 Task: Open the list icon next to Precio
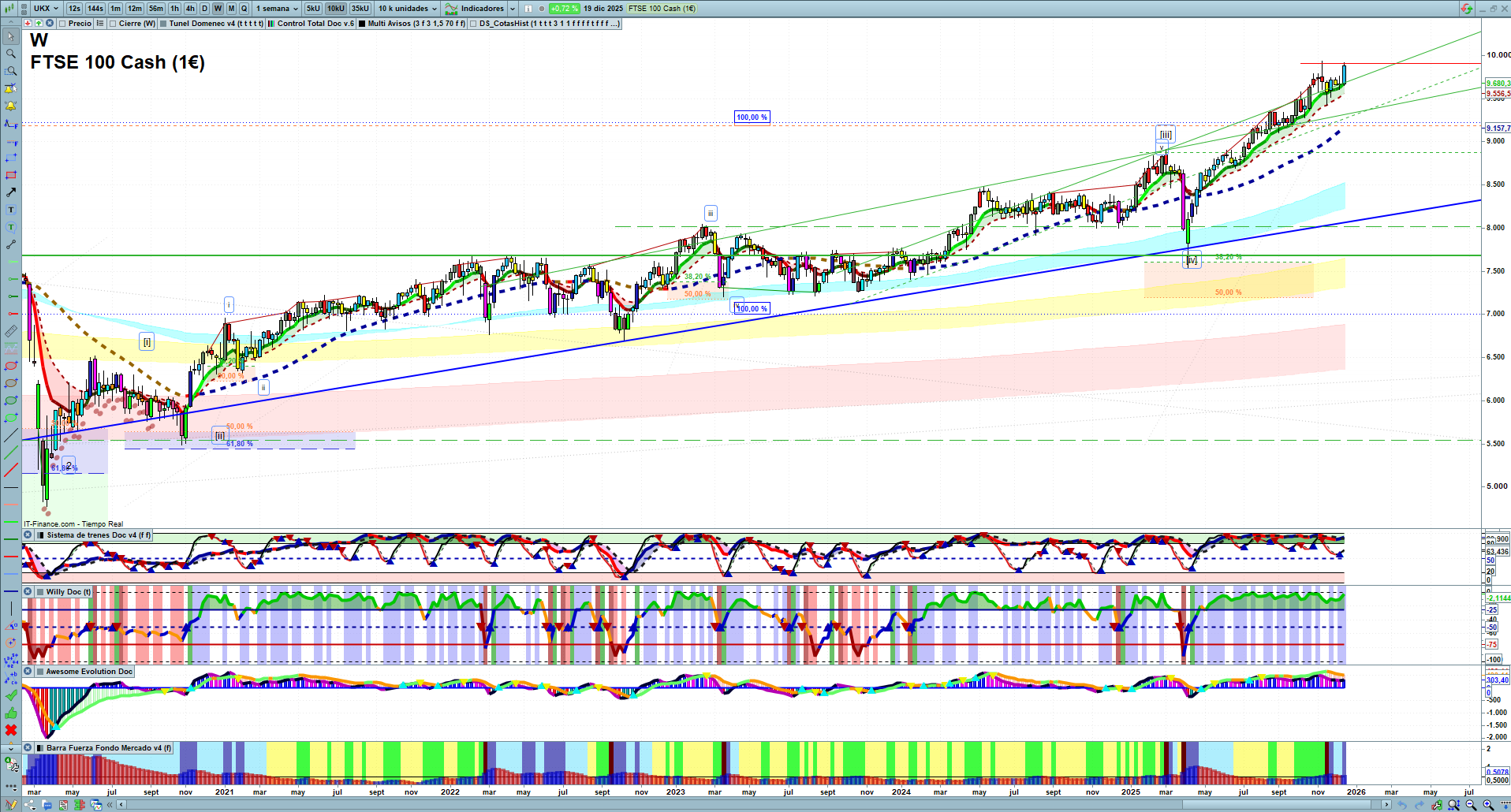[100, 24]
